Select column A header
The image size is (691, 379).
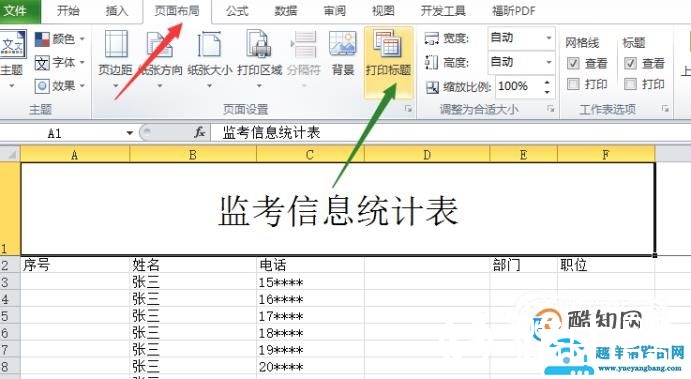point(75,155)
